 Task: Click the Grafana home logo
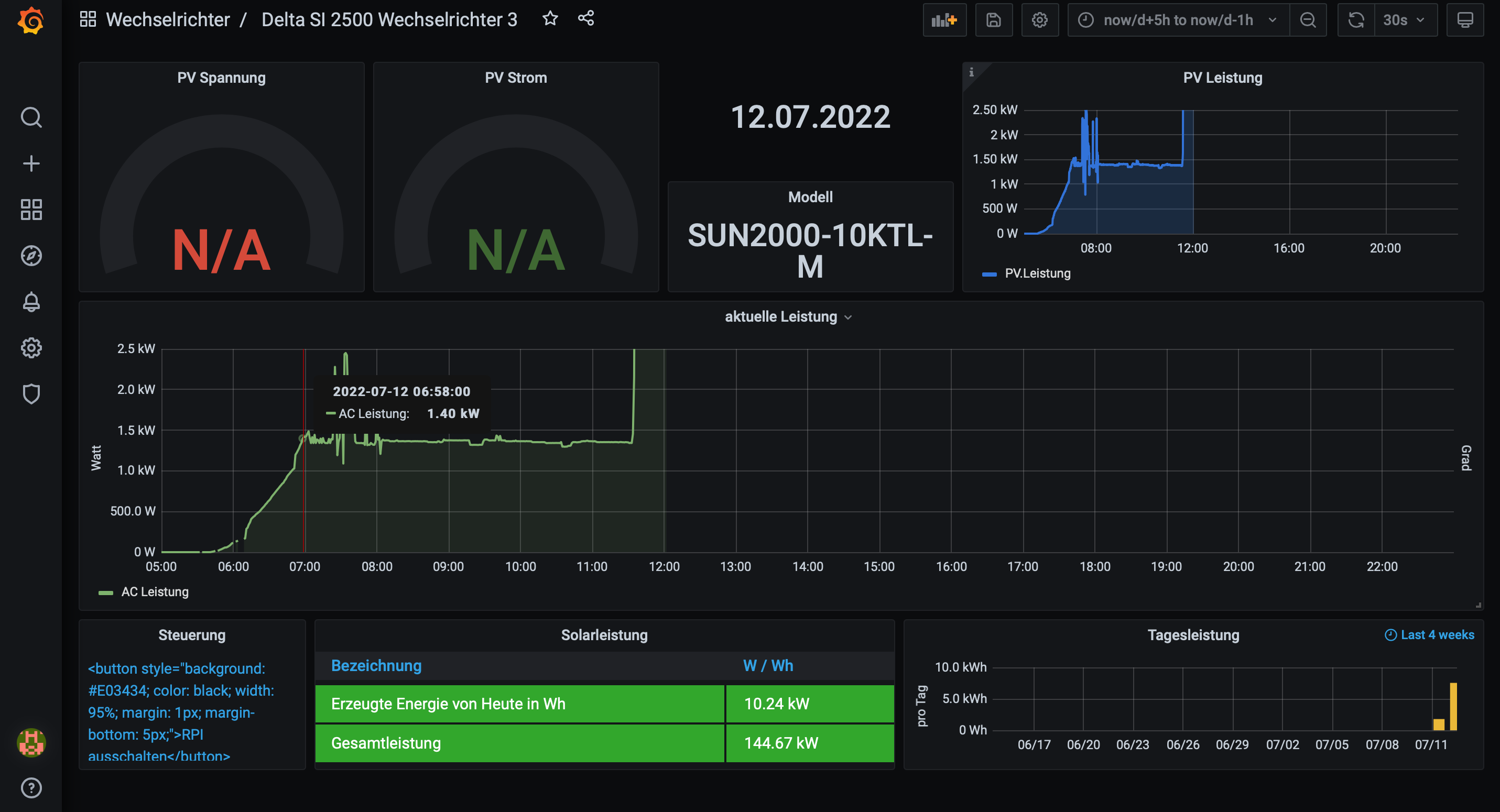coord(30,21)
